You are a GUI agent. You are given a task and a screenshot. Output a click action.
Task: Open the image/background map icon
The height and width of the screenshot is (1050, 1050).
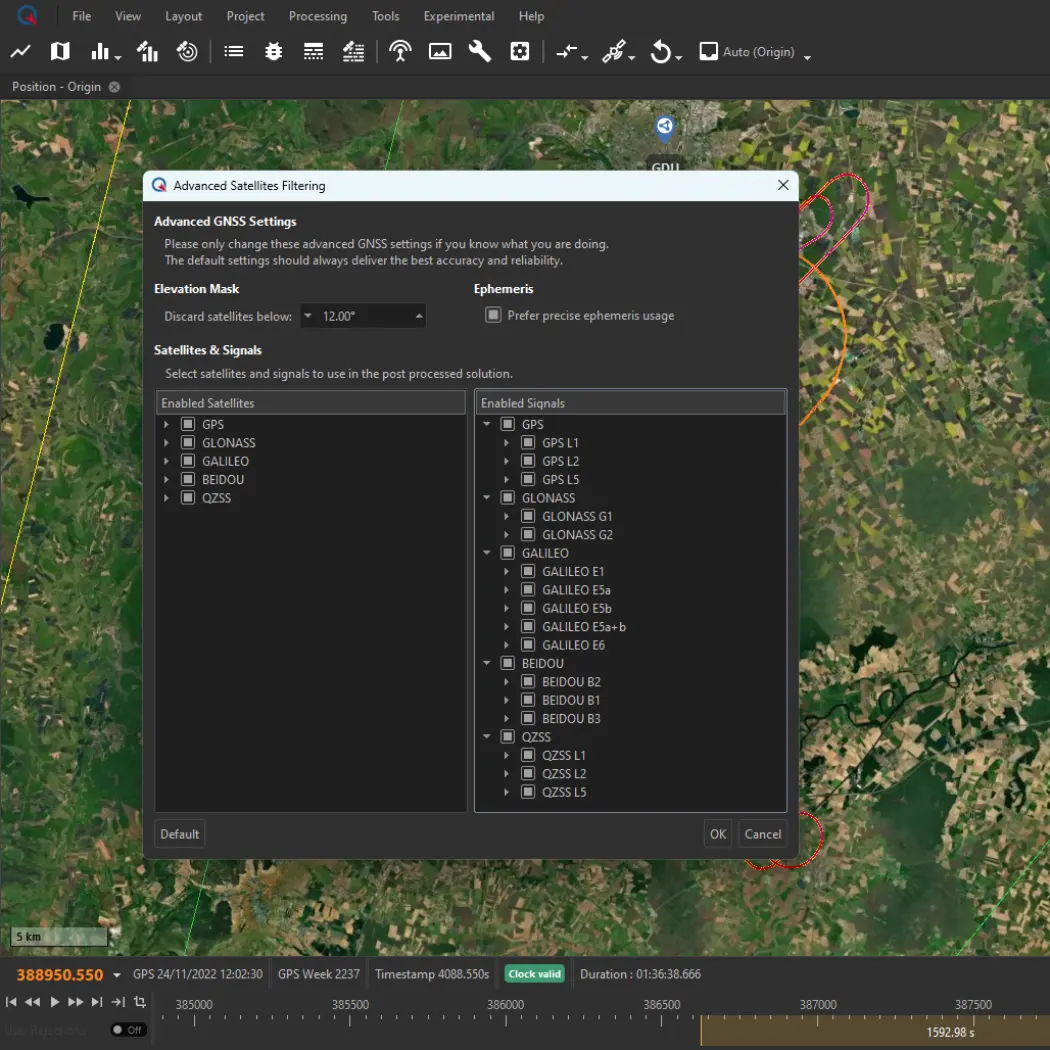(440, 51)
